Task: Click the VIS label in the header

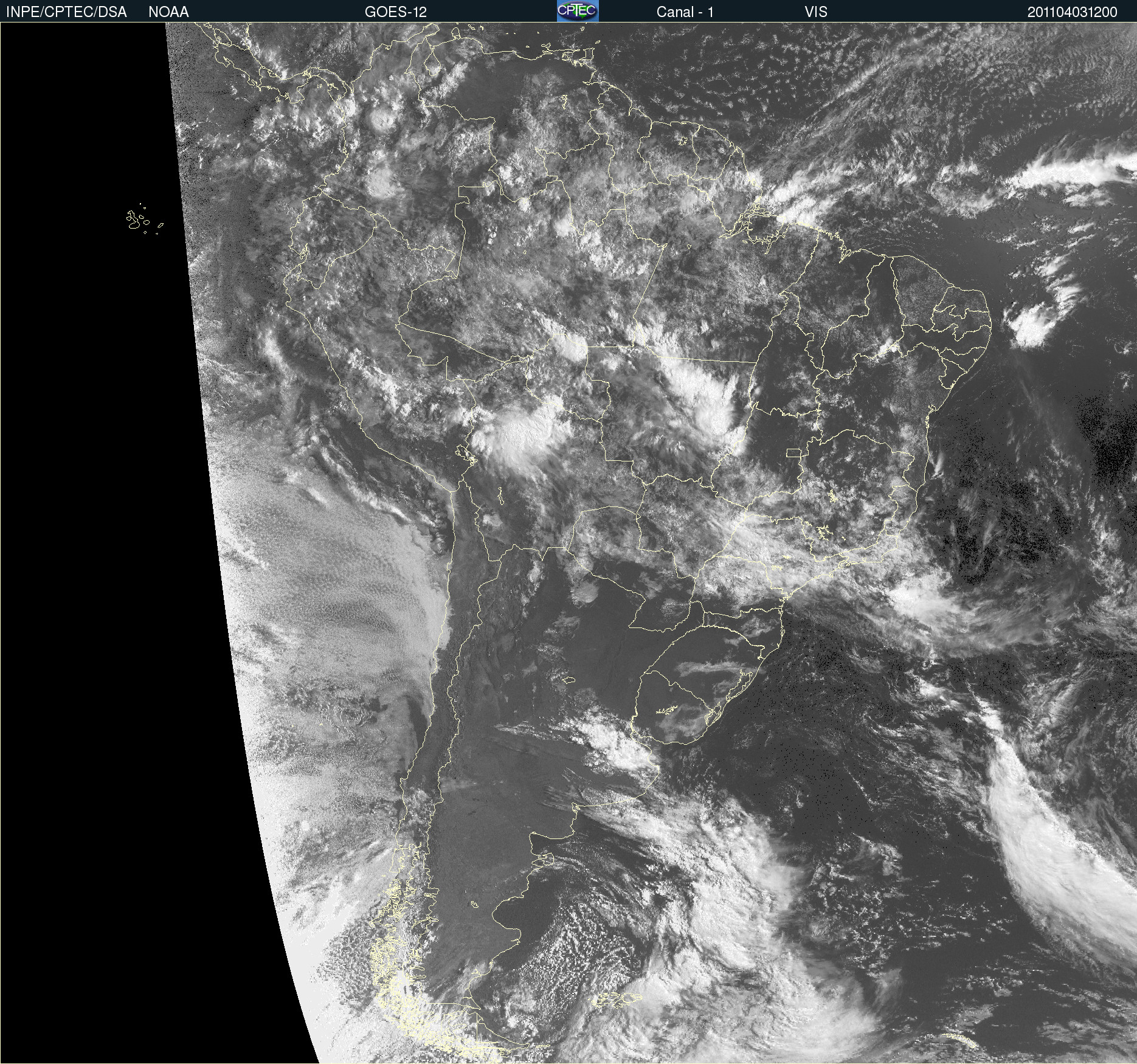Action: point(816,12)
